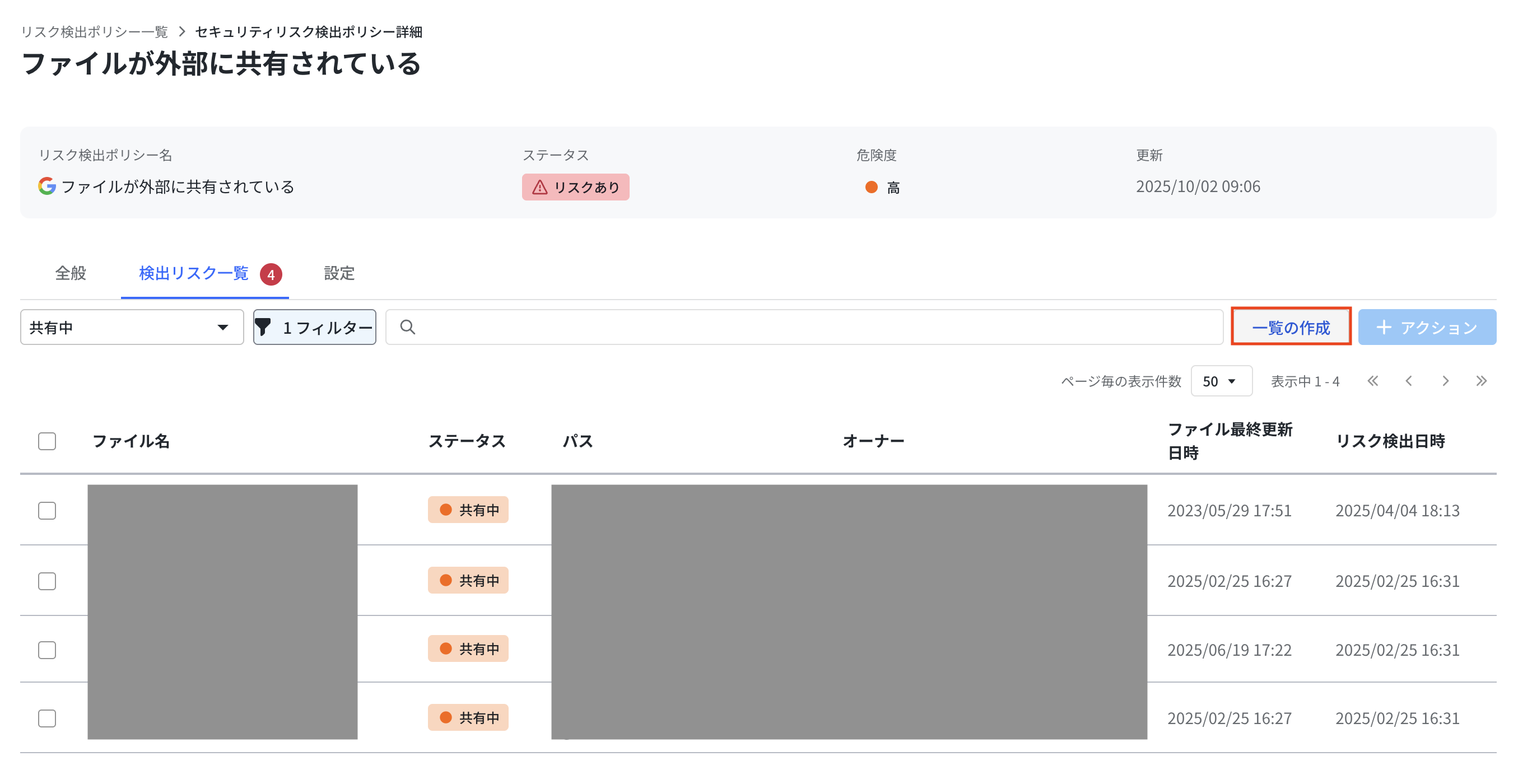Check the row detected 2025/04/04 18:13
The width and height of the screenshot is (1518, 784).
[47, 510]
